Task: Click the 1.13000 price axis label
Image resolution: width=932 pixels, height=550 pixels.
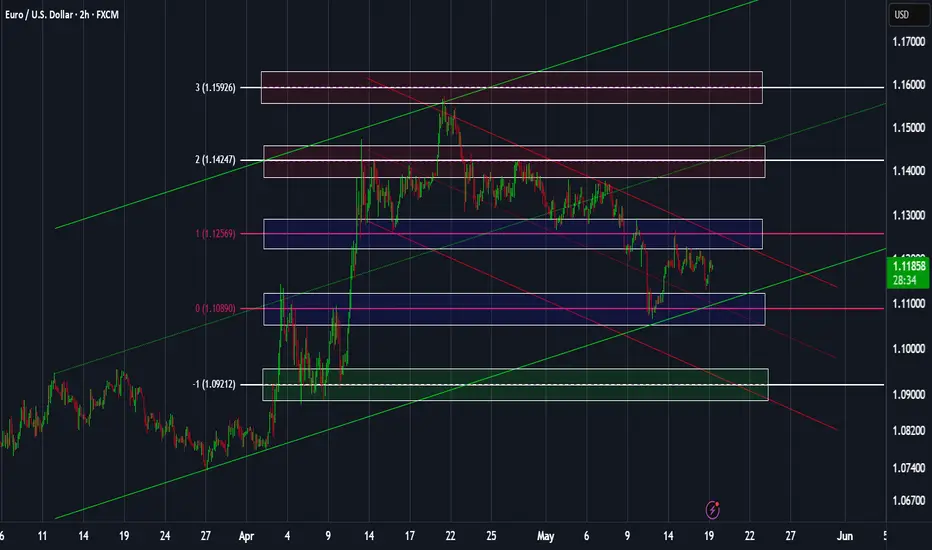Action: pos(908,215)
